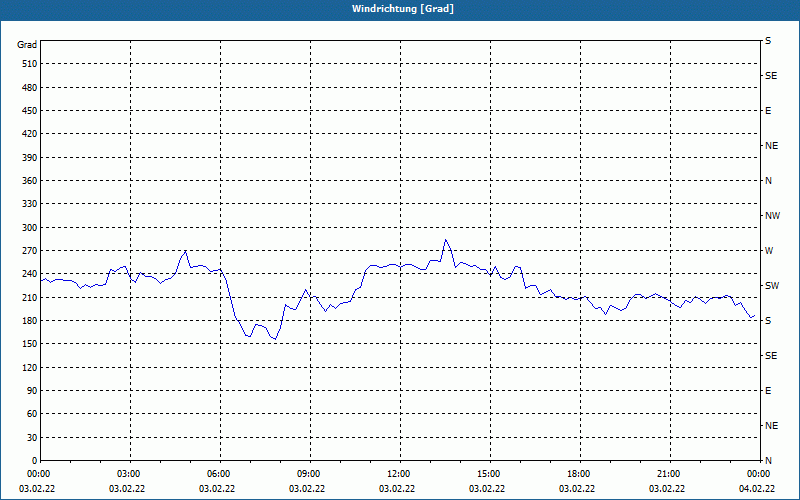The image size is (800, 500).
Task: Click the 510 value on the y-axis
Action: [29, 64]
